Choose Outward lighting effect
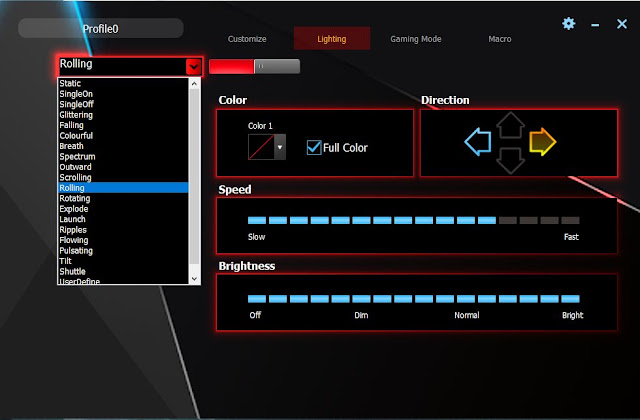 tap(123, 167)
